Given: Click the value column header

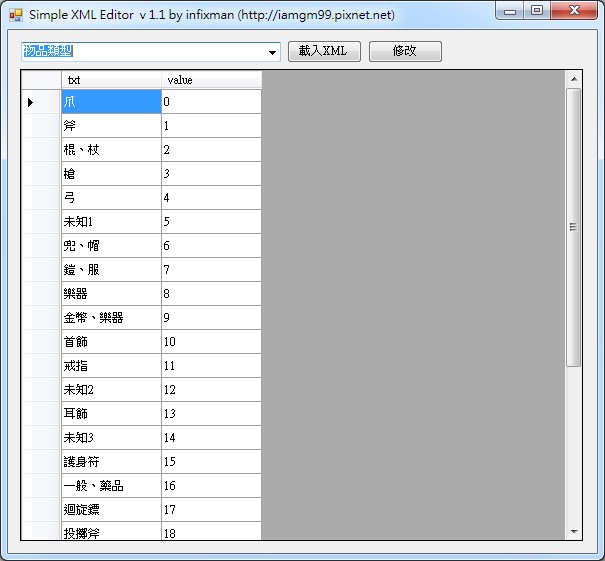Looking at the screenshot, I should 211,80.
